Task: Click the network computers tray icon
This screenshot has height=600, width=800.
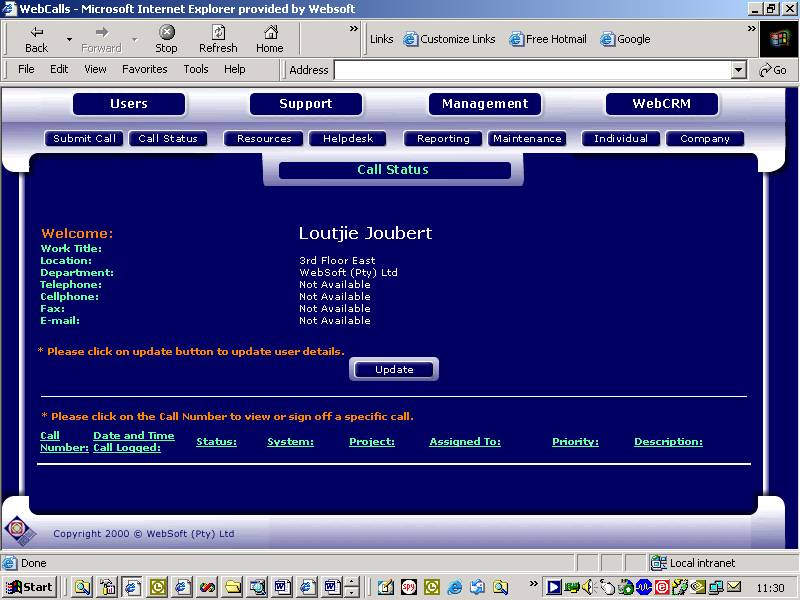Action: (x=717, y=588)
